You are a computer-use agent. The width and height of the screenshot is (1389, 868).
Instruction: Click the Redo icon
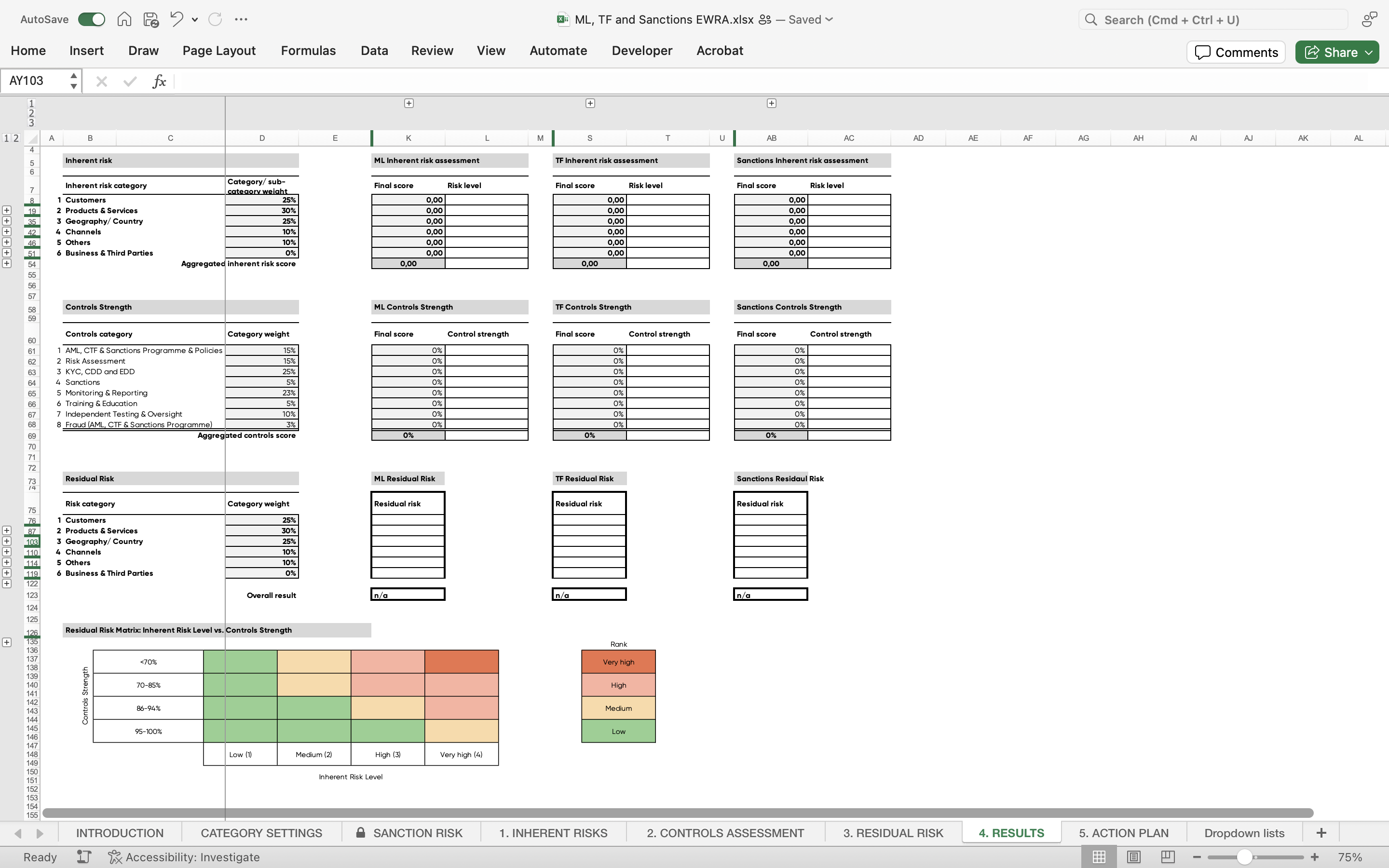215,19
